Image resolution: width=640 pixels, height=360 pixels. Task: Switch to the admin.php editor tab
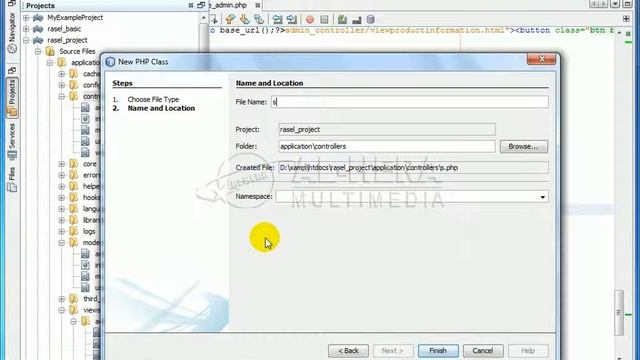229,5
